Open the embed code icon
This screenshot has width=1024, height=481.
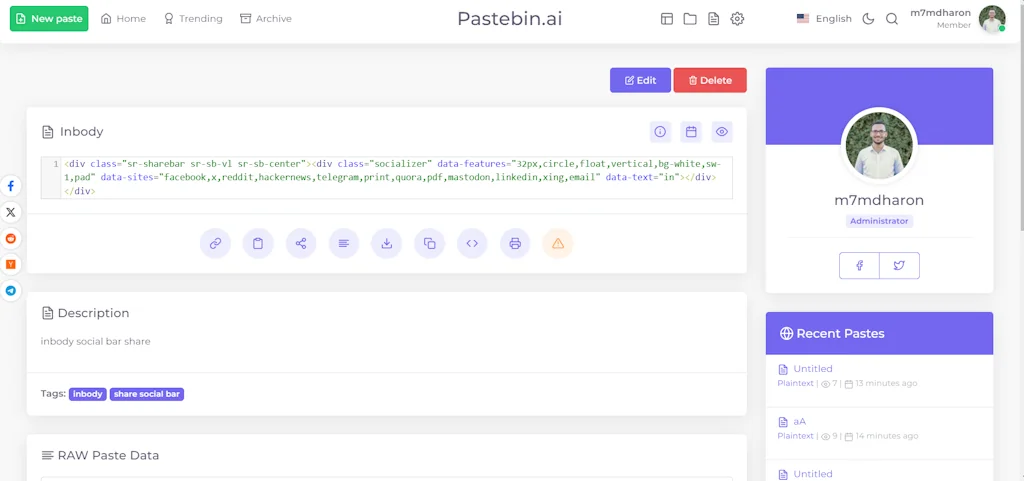[x=472, y=243]
